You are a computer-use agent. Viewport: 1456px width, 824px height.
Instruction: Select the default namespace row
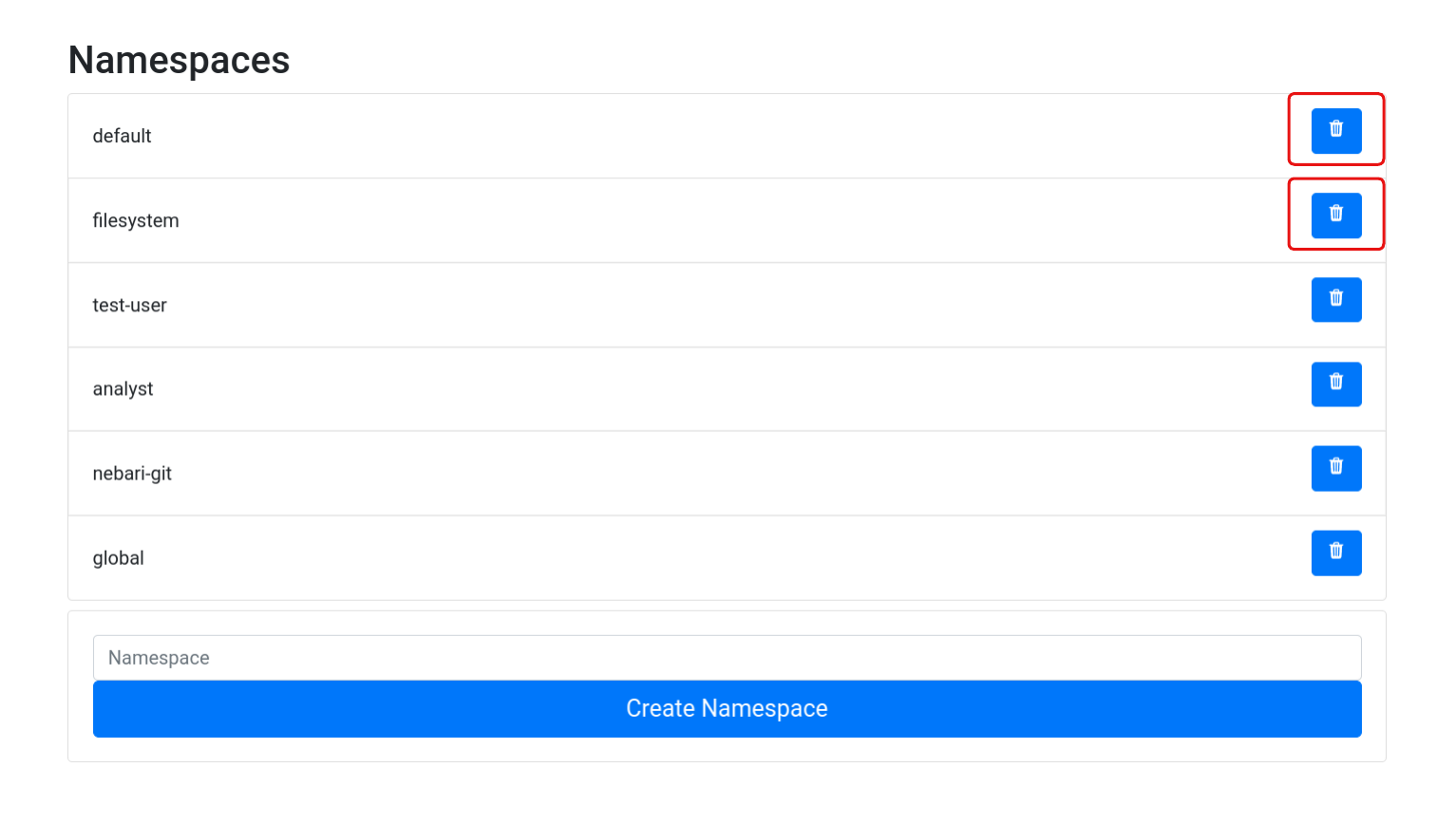[x=122, y=136]
